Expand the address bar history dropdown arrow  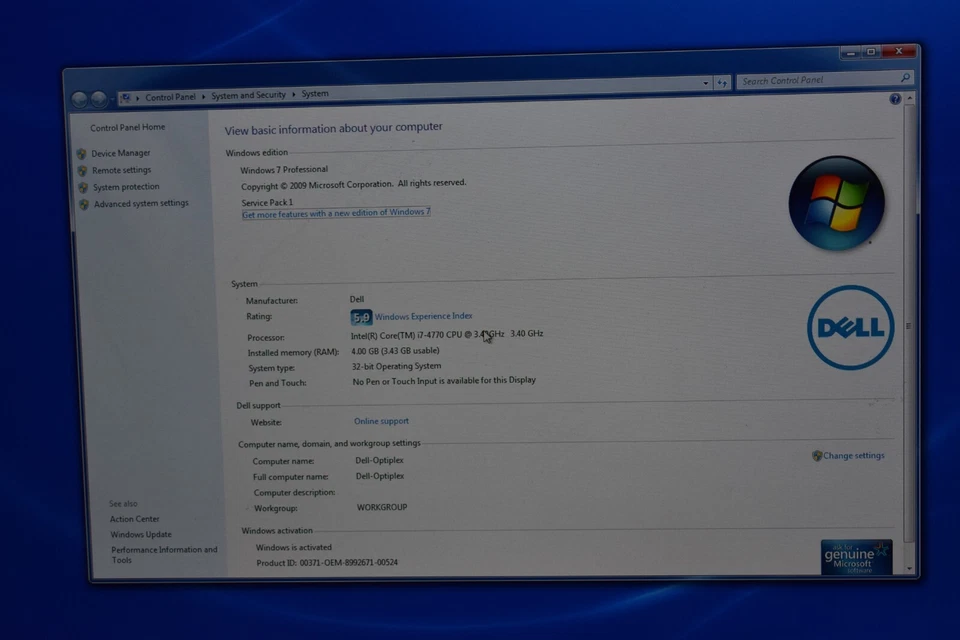click(x=705, y=84)
